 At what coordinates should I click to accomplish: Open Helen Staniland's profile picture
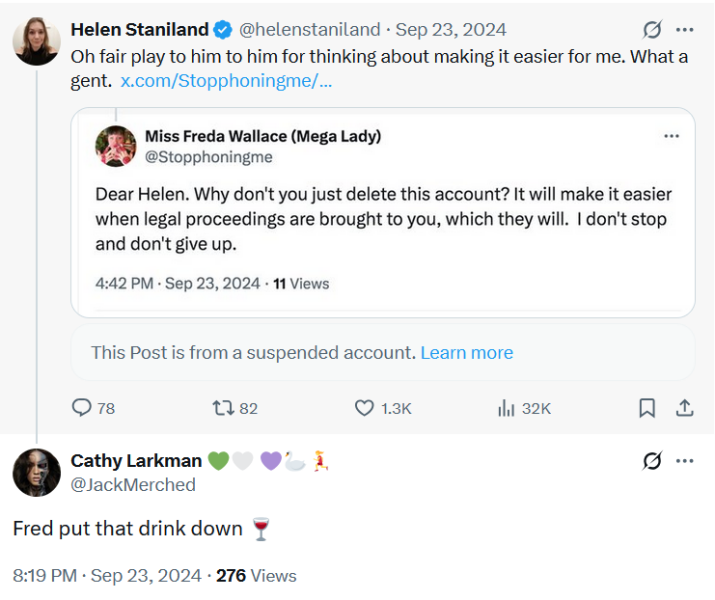click(36, 41)
